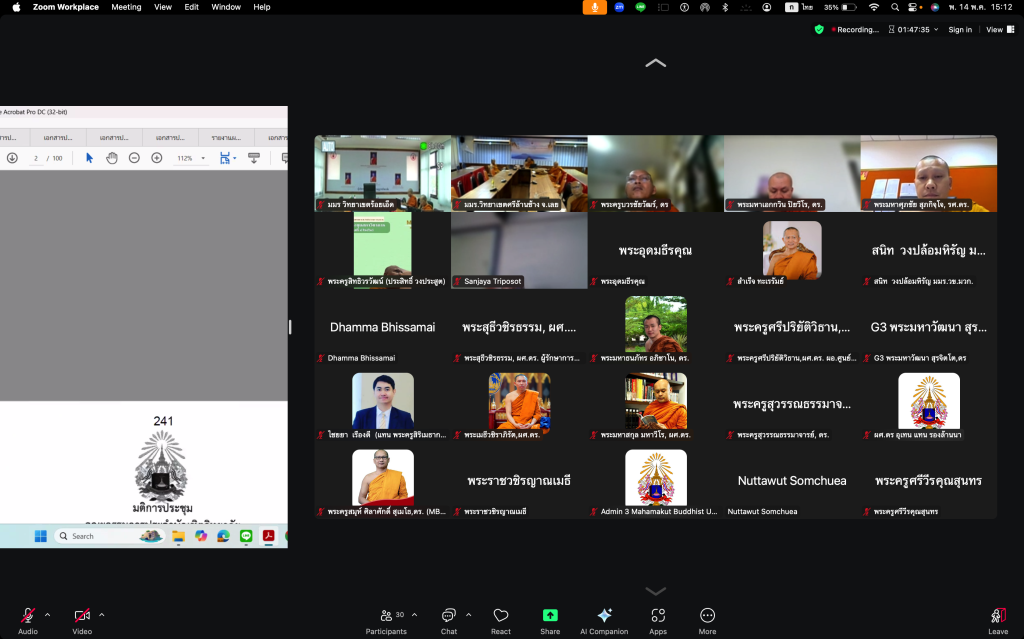1024x639 pixels.
Task: Click the Windows Start icon in shared taskbar
Action: coord(40,536)
